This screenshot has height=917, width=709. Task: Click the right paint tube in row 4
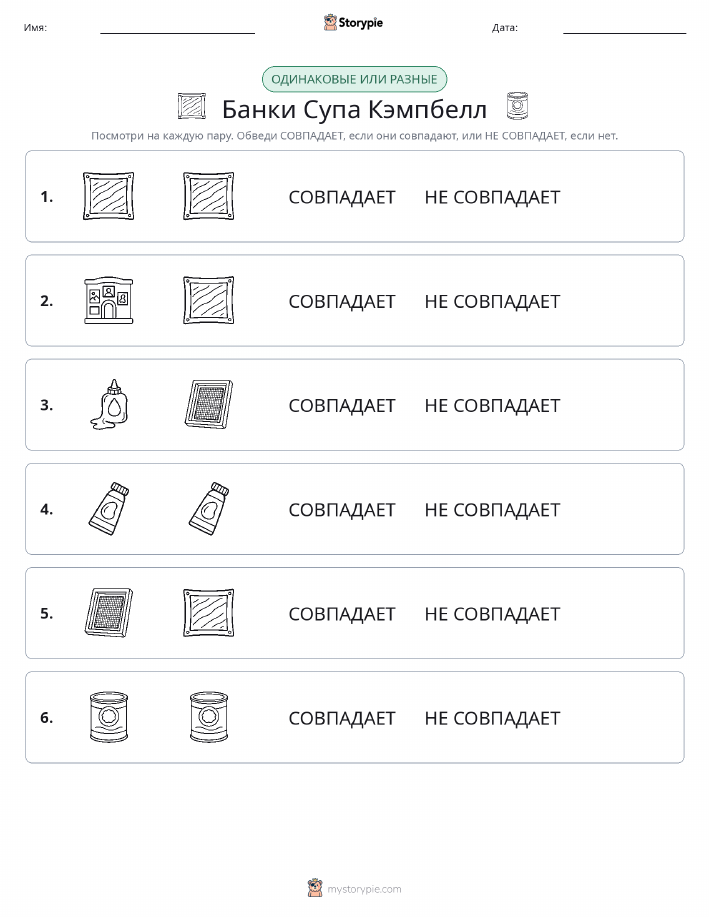(x=209, y=509)
